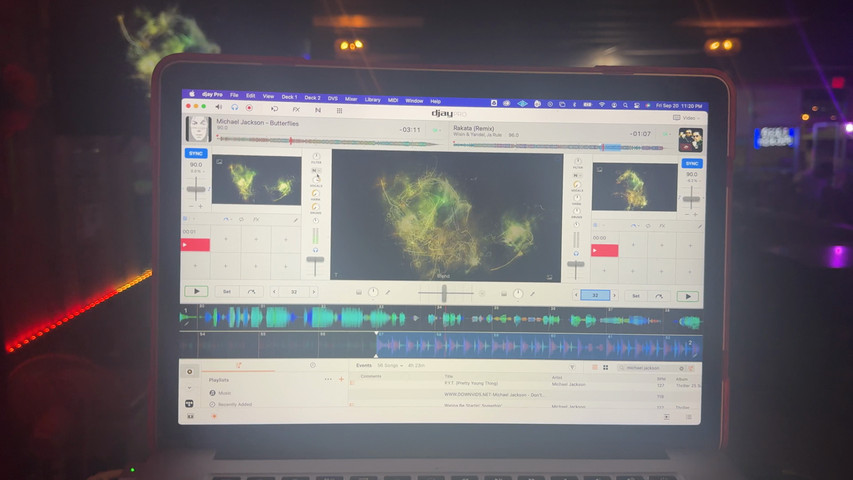Click the image icon in Deck 1 video preview
853x480 pixels.
click(x=219, y=162)
